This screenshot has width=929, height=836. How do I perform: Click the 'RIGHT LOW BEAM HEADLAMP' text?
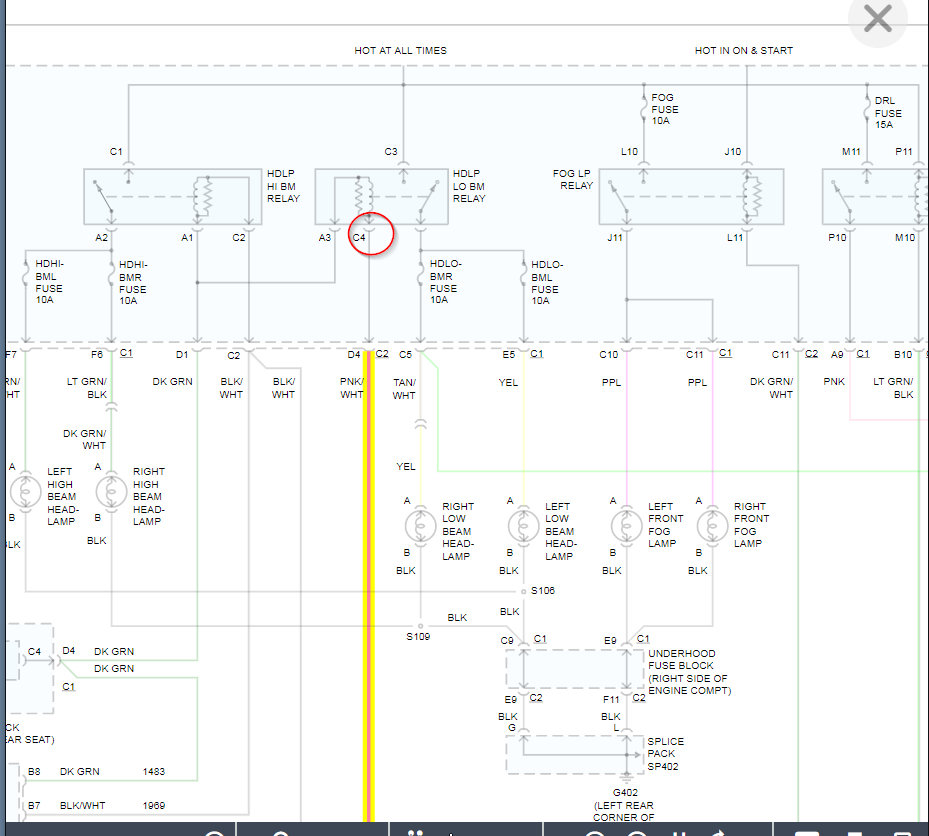click(x=458, y=531)
